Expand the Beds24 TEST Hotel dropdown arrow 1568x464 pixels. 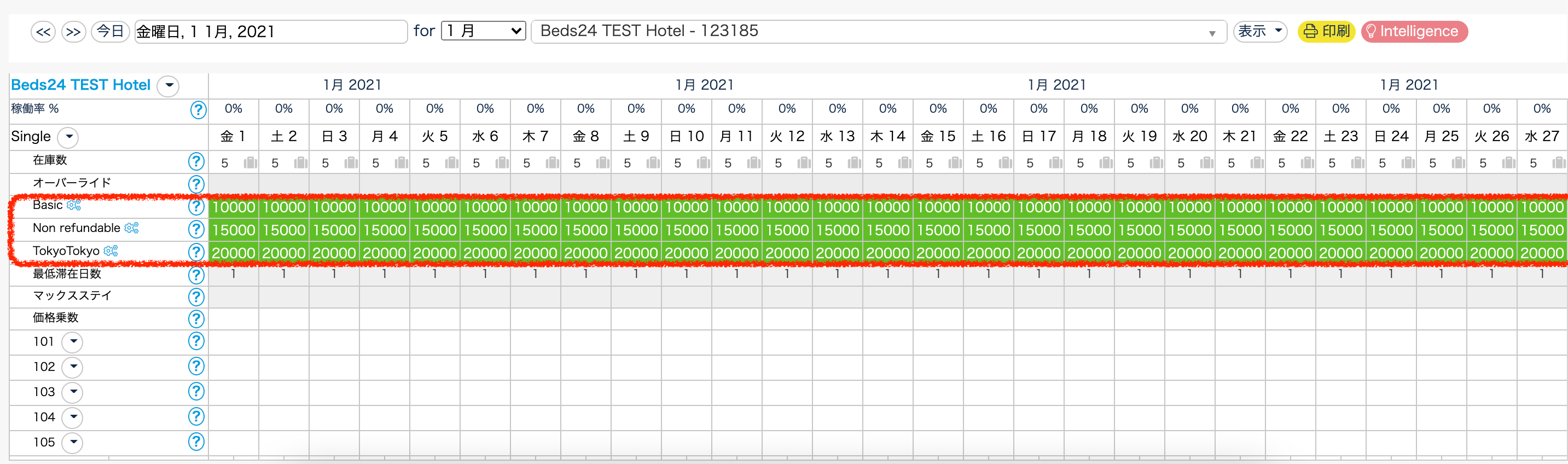coord(169,86)
